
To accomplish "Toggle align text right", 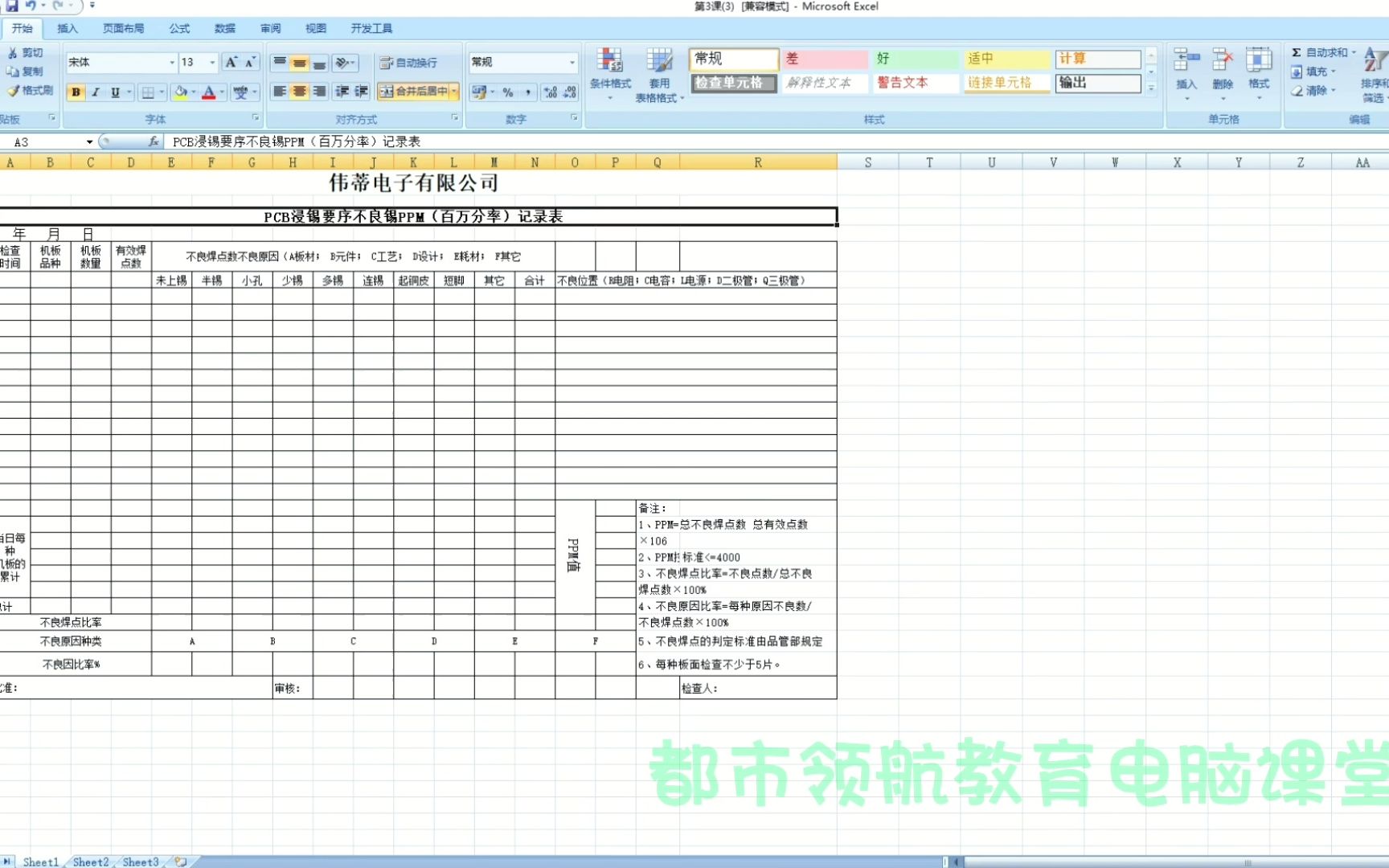I will click(x=319, y=91).
